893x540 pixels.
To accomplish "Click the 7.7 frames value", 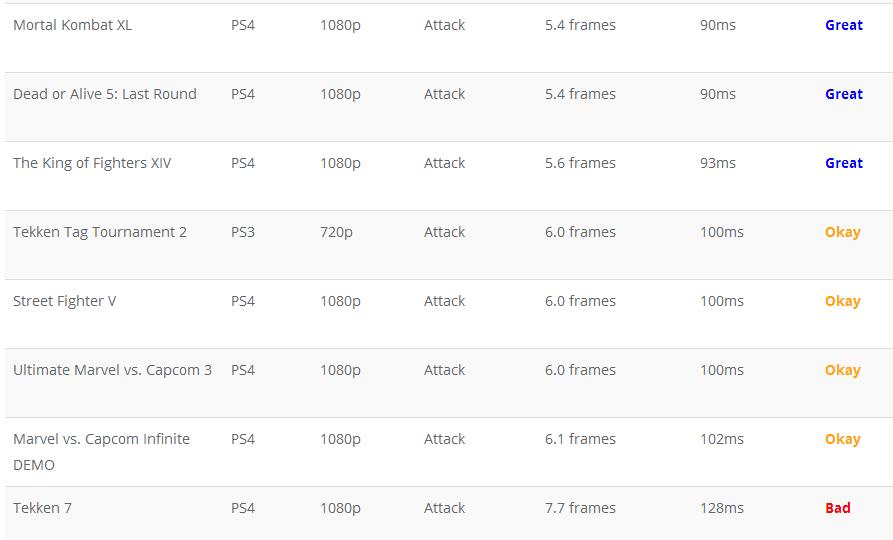I will [580, 508].
